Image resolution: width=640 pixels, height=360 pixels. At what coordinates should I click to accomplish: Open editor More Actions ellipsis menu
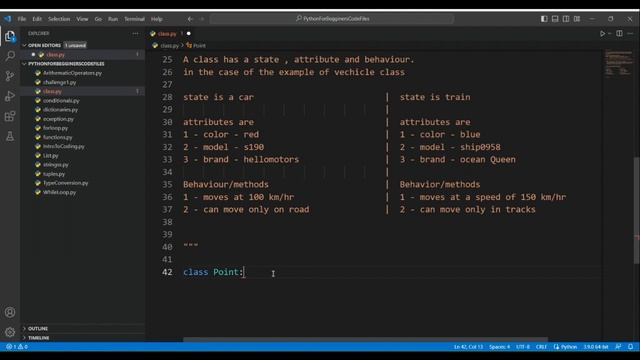coord(631,33)
